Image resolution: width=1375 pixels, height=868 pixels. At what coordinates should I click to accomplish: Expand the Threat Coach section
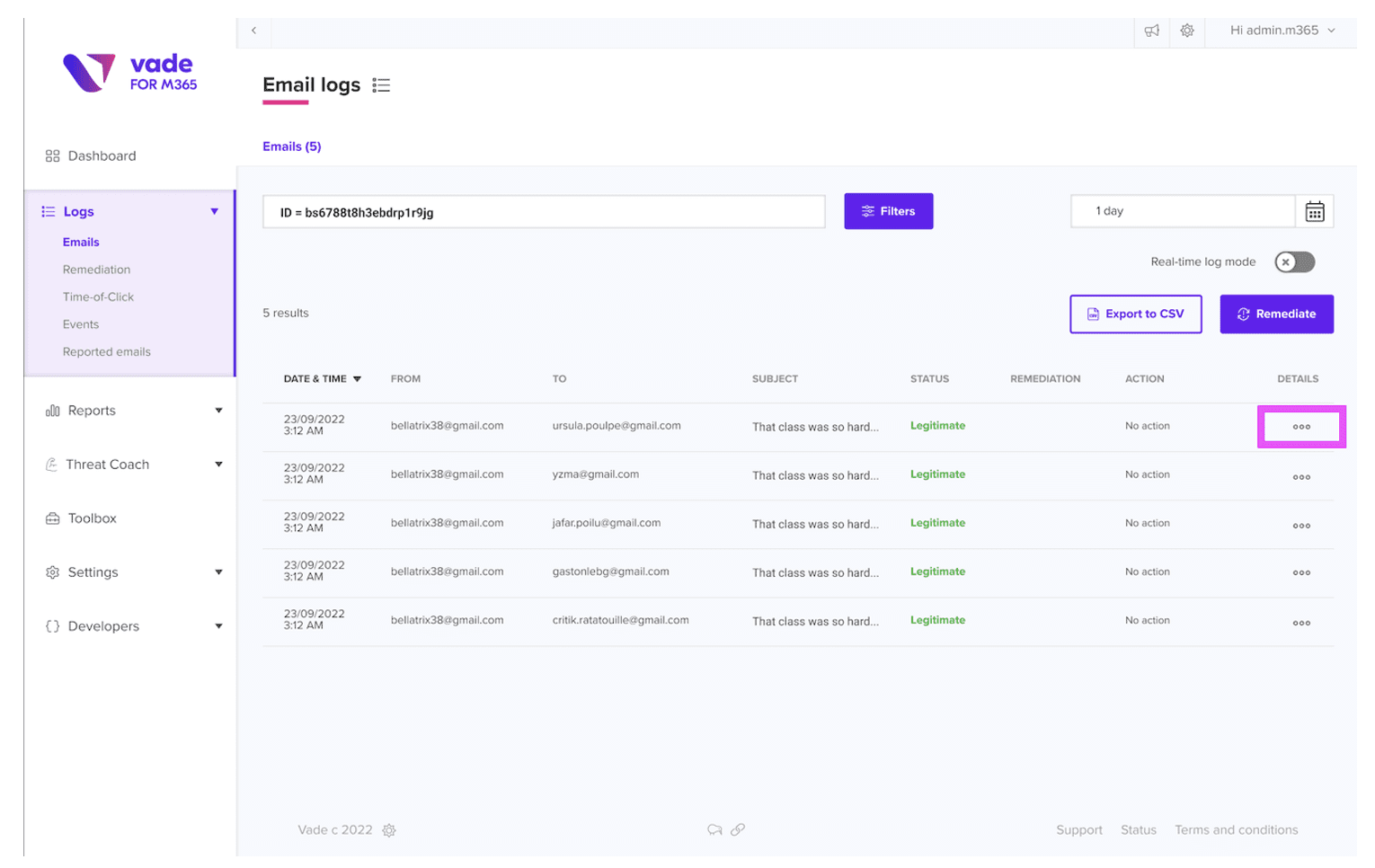coord(131,465)
